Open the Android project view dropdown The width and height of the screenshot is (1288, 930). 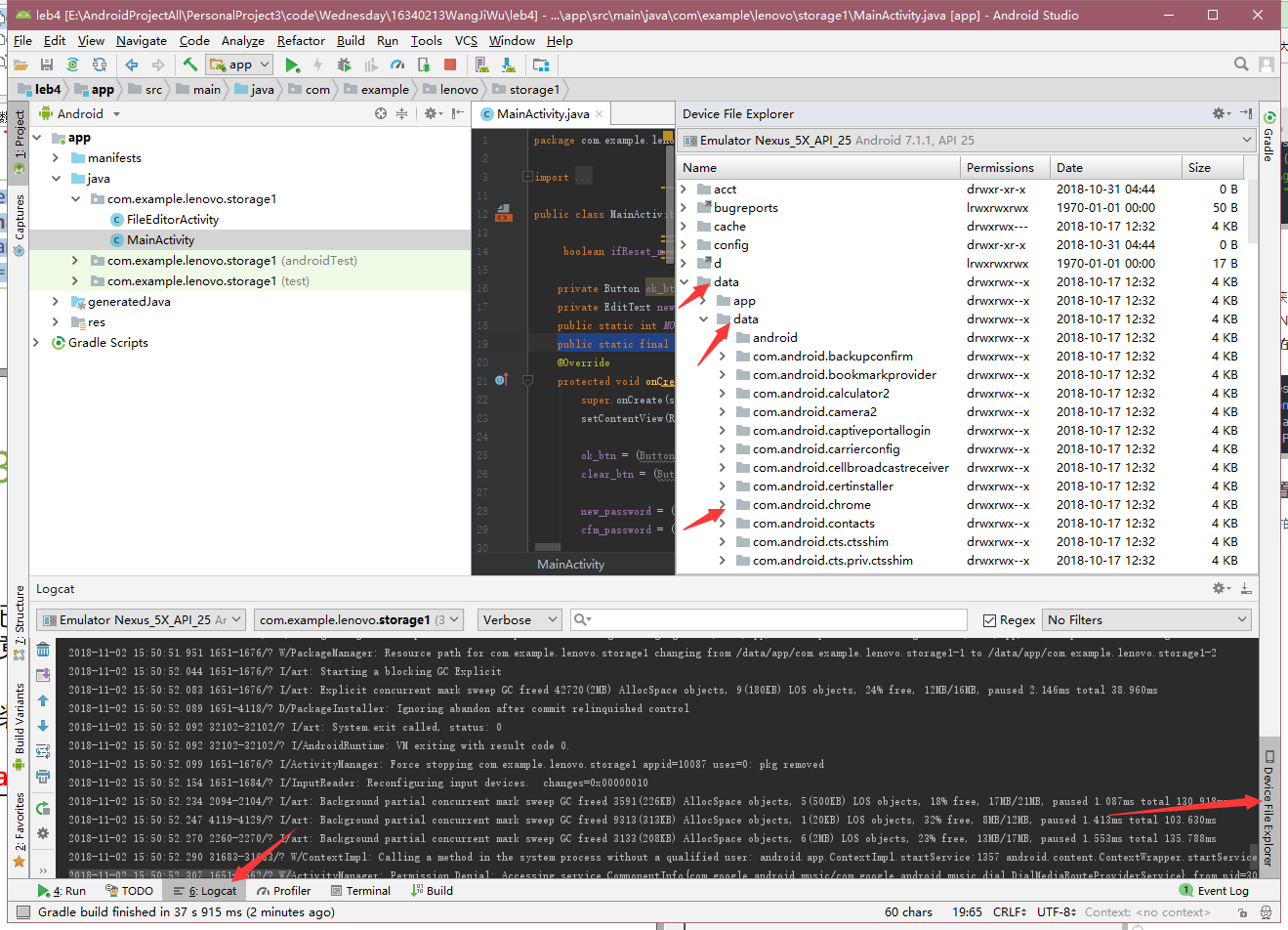click(x=80, y=113)
